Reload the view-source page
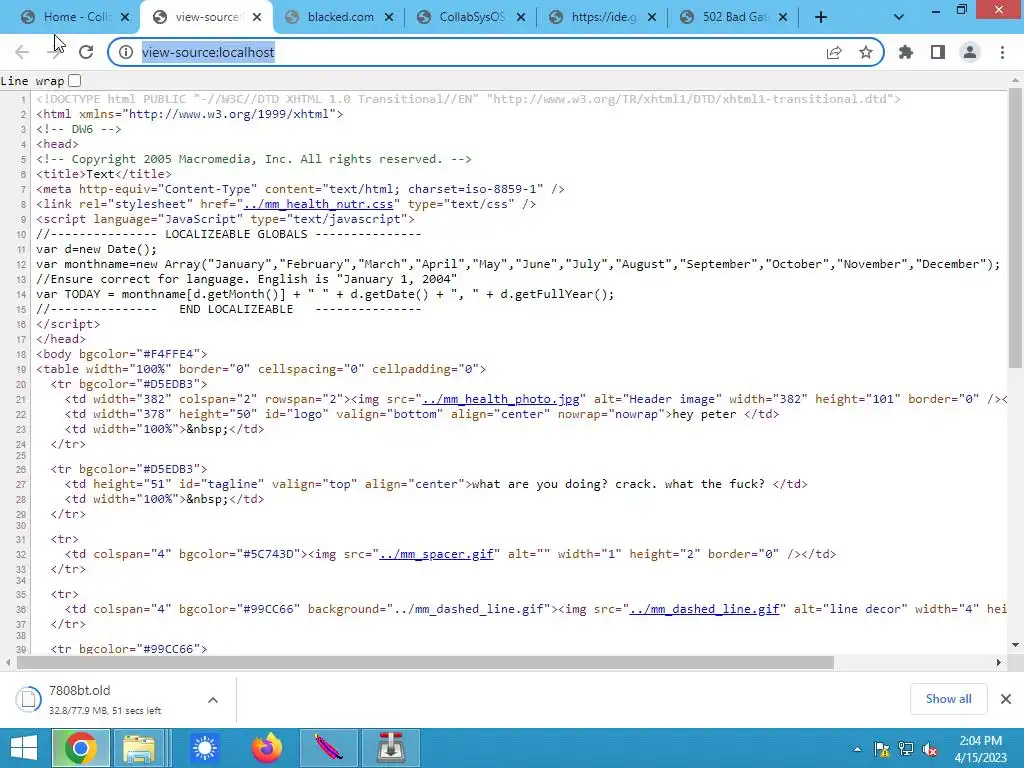This screenshot has width=1024, height=768. 86,52
